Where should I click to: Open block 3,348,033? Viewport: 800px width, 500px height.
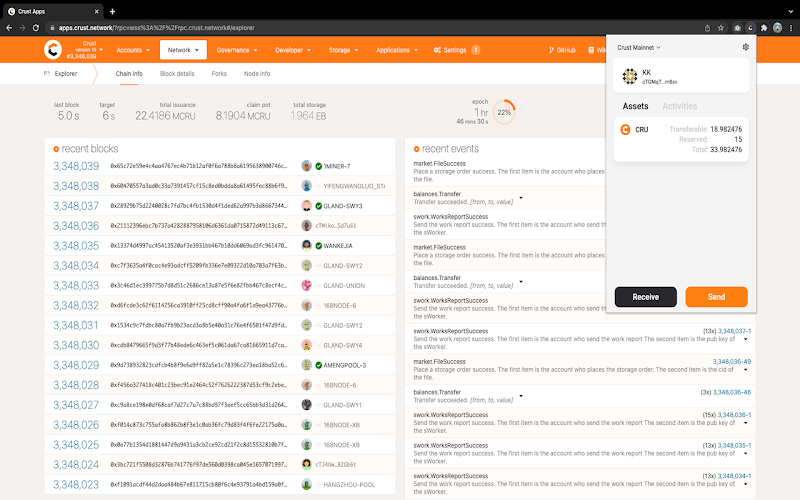pyautogui.click(x=76, y=286)
